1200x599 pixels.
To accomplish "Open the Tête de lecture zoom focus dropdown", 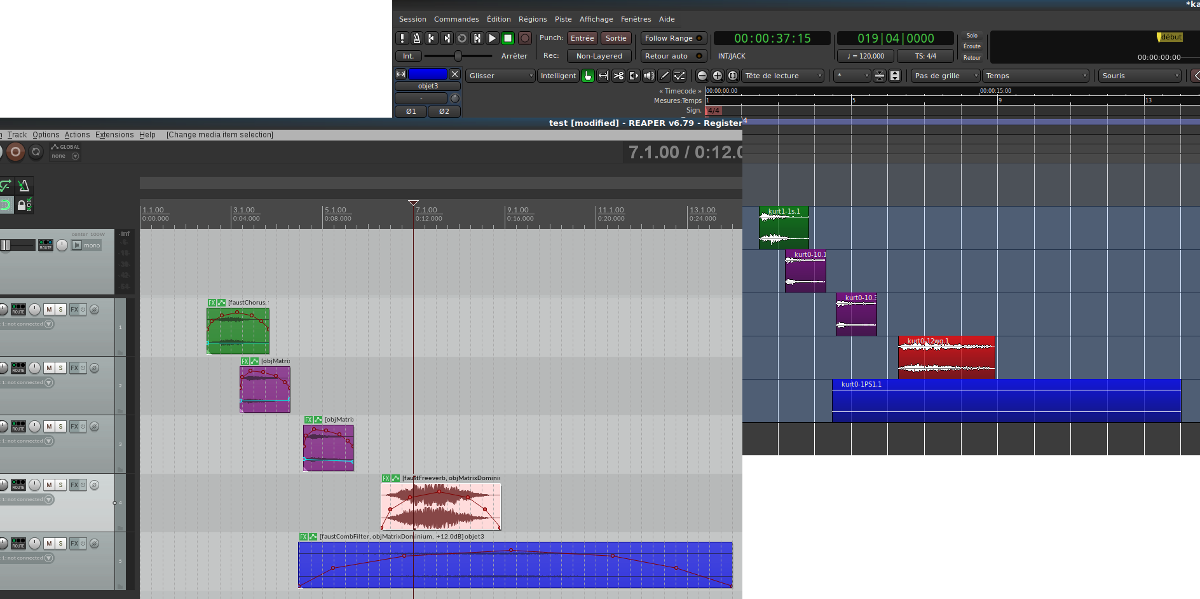I will [783, 75].
